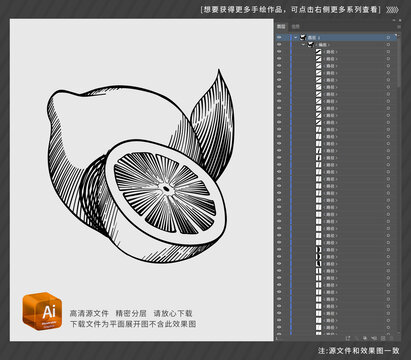Hide 图层 1 using its eye icon
The width and height of the screenshot is (411, 360).
coord(279,37)
